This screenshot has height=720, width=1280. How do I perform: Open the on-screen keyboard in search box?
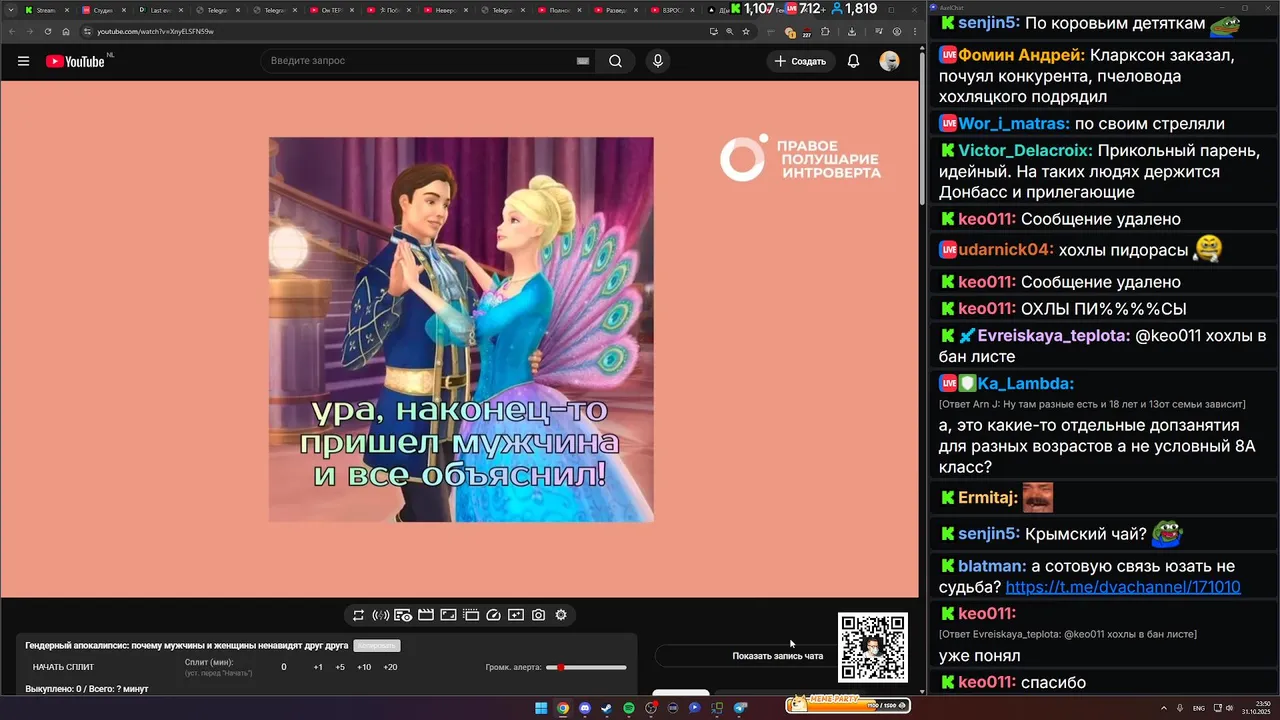(x=582, y=61)
